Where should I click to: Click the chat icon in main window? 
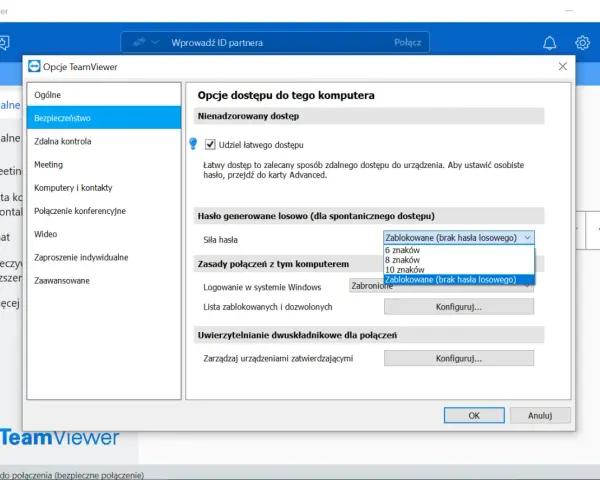4,43
